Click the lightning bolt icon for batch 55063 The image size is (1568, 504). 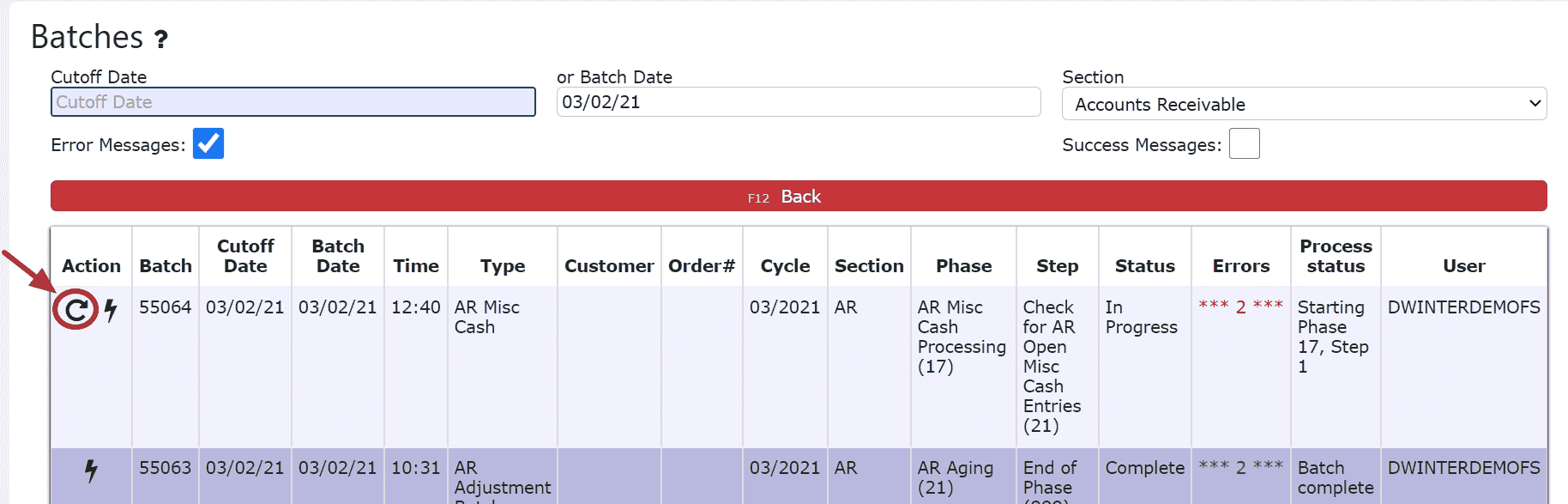tap(91, 471)
